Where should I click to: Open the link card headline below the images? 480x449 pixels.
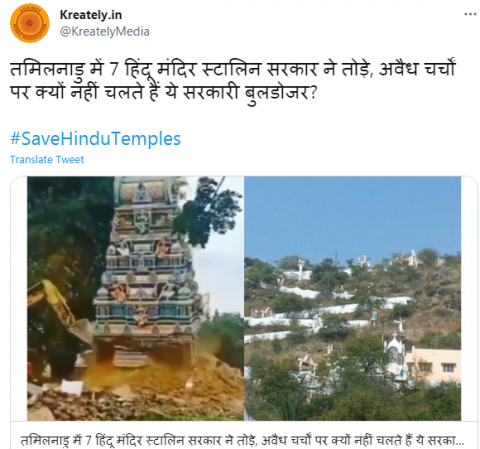tap(242, 440)
